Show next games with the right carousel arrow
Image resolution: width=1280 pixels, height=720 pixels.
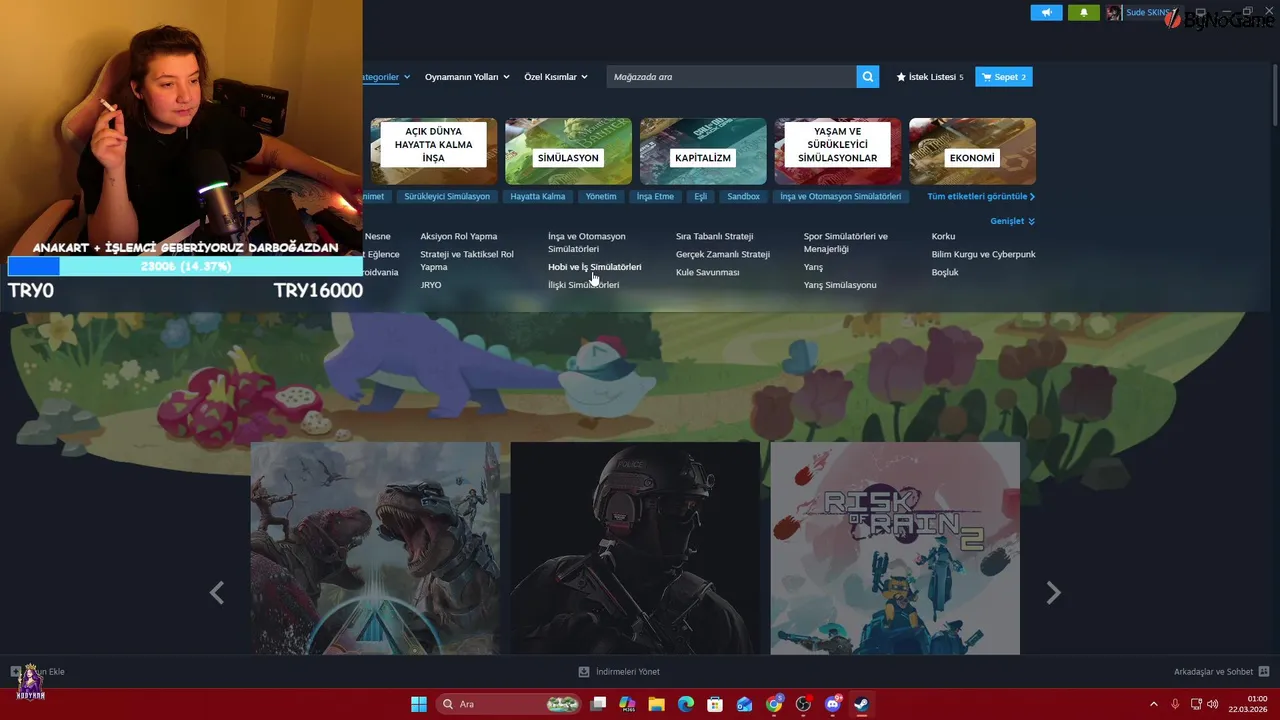[1053, 593]
